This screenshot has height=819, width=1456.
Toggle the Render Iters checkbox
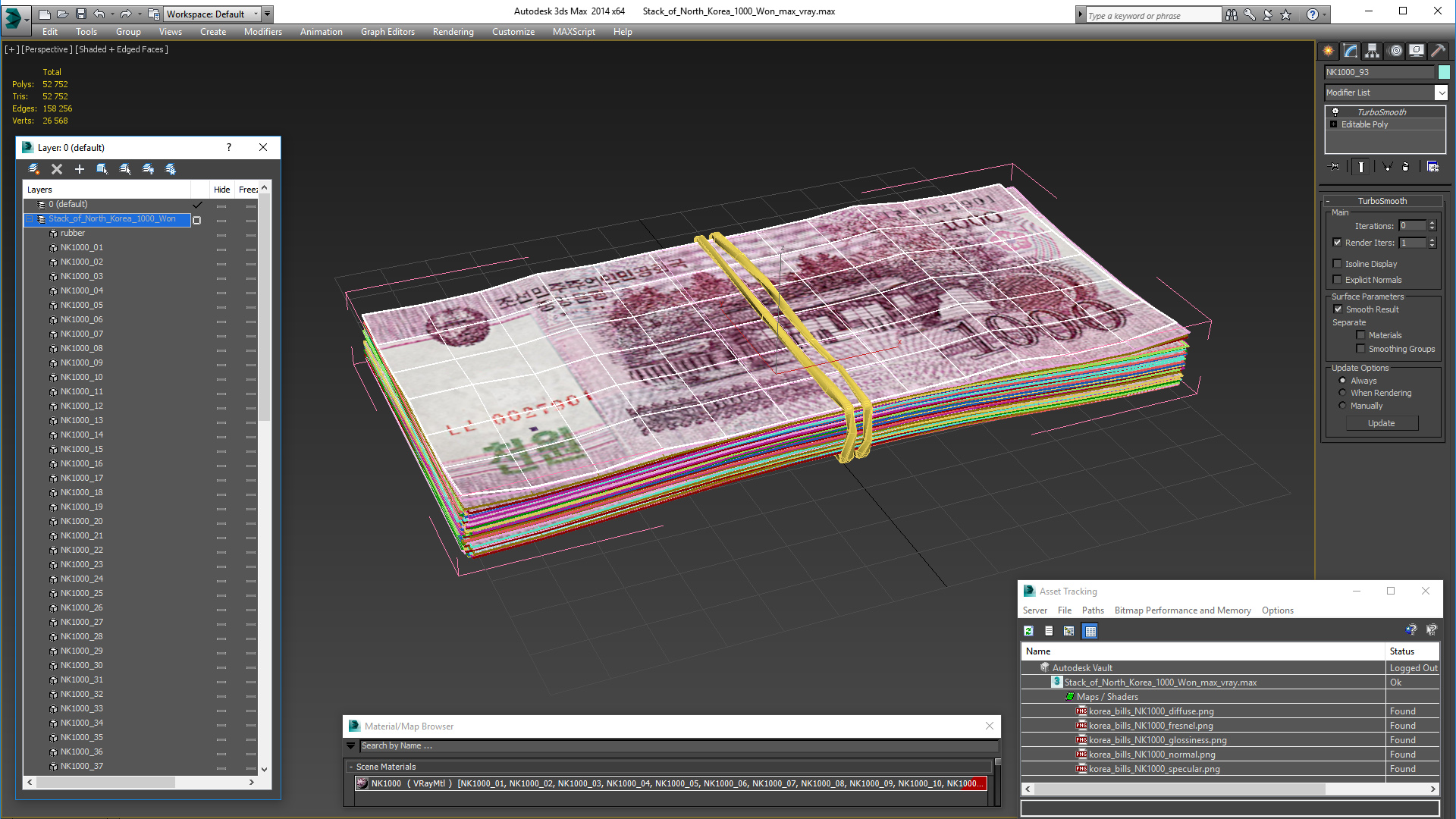(1338, 243)
